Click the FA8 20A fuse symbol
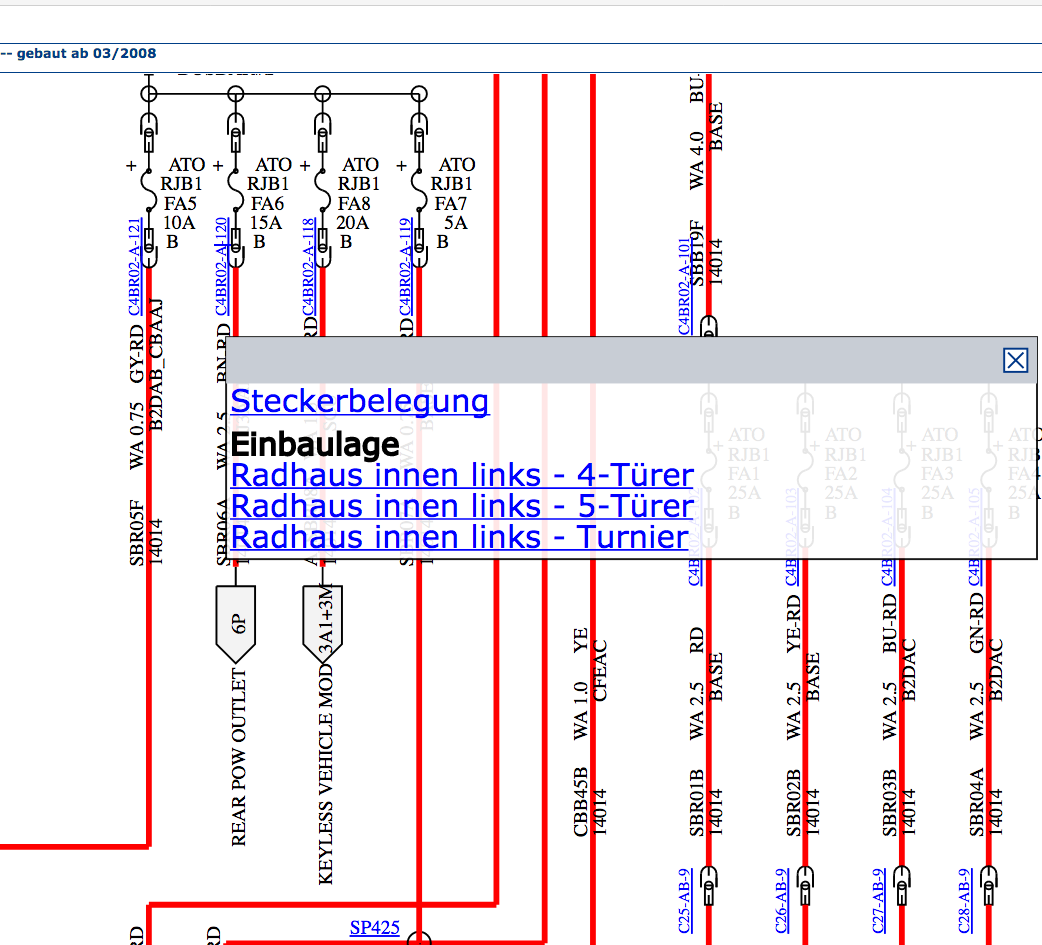 click(322, 185)
